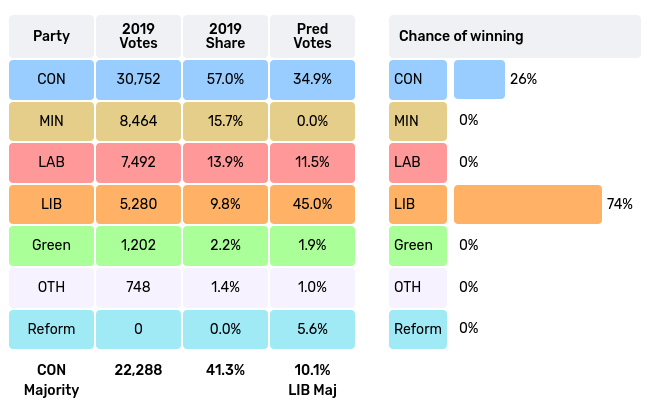Click the LAB party cell in table
Image resolution: width=652 pixels, height=417 pixels.
click(x=51, y=162)
